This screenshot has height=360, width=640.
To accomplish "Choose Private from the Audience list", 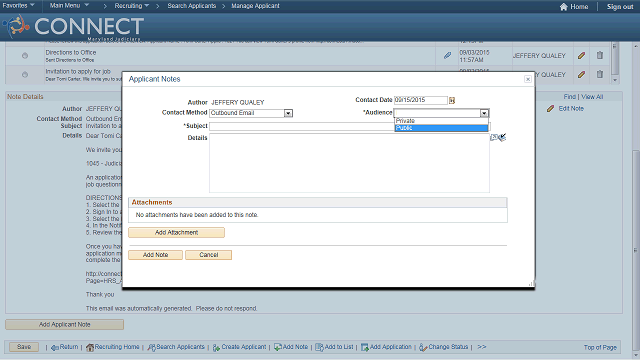I will (441, 121).
